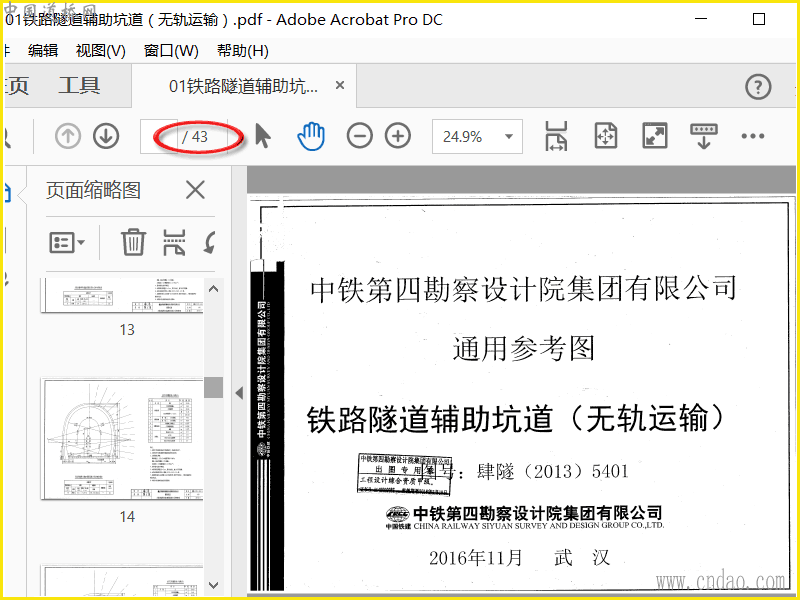Image resolution: width=800 pixels, height=600 pixels.
Task: Delete selected pages with trash icon
Action: tap(133, 242)
